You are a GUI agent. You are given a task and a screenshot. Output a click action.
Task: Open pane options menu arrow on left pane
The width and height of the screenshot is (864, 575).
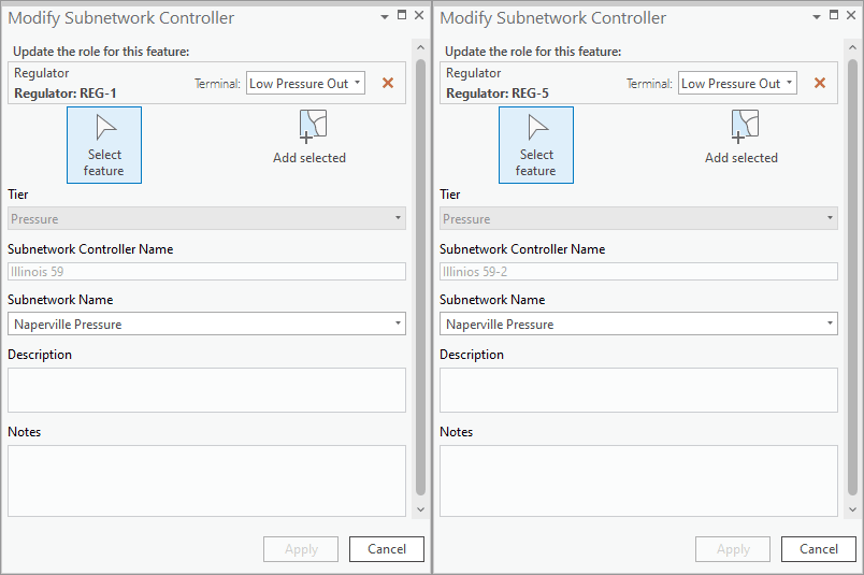[385, 16]
